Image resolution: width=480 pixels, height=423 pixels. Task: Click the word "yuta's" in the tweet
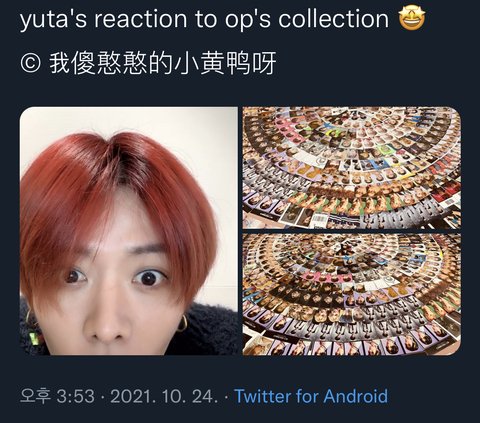[x=53, y=19]
